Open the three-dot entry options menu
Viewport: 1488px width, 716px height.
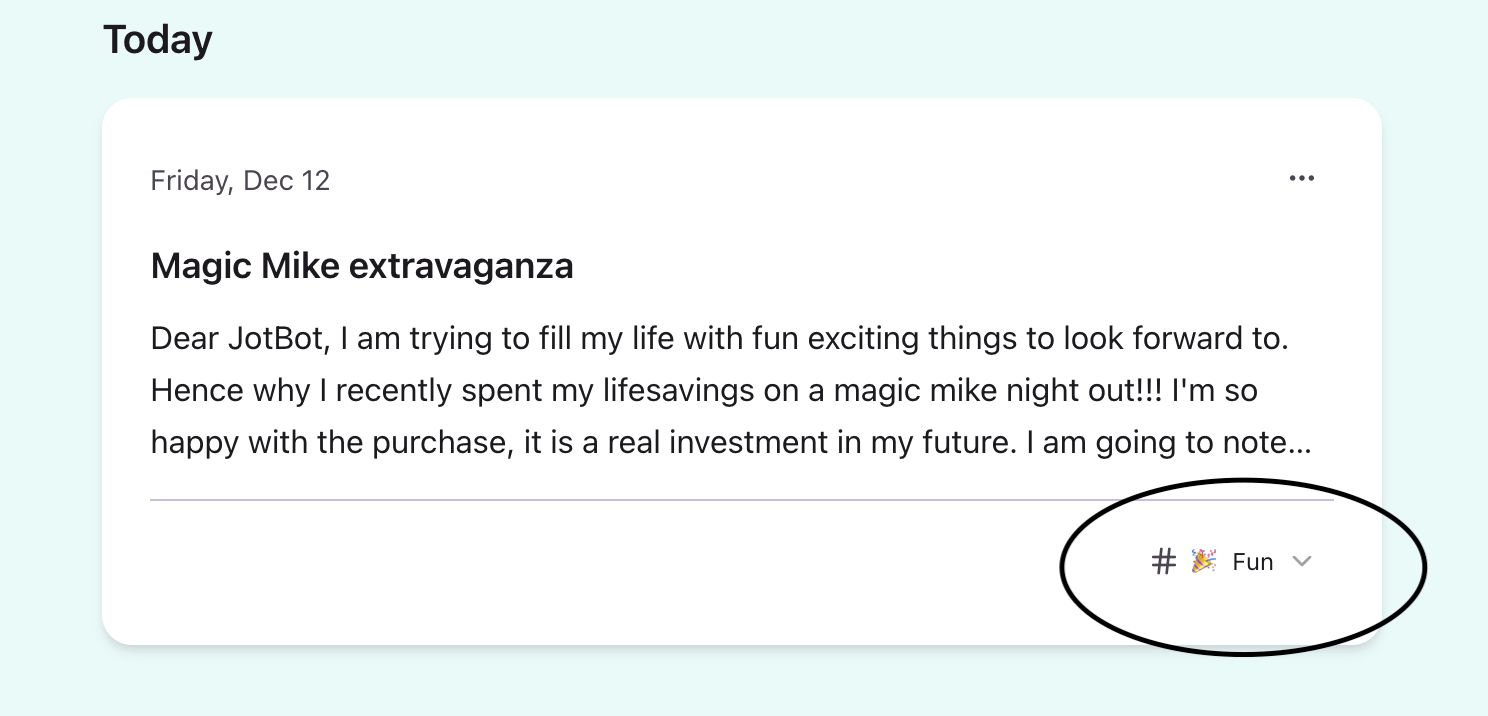pos(1301,179)
